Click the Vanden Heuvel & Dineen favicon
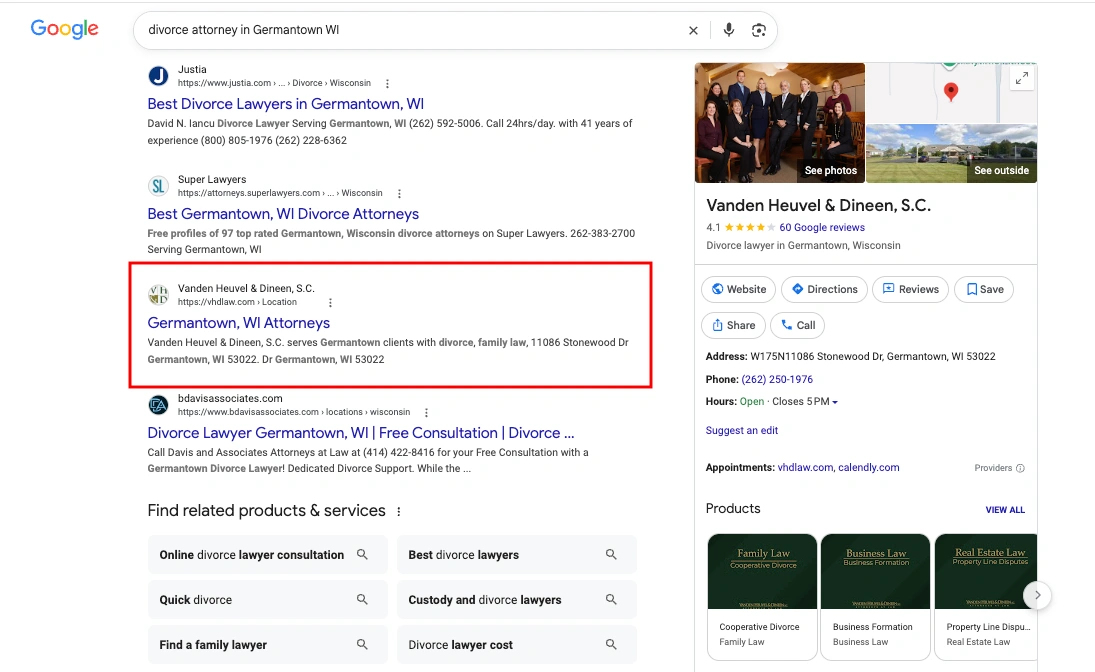Screen dimensions: 1095x672 pyautogui.click(x=159, y=295)
